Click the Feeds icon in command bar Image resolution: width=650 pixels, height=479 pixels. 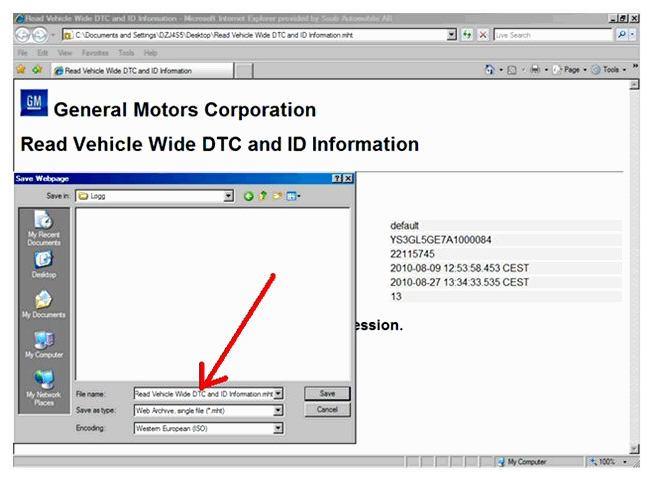coord(512,70)
